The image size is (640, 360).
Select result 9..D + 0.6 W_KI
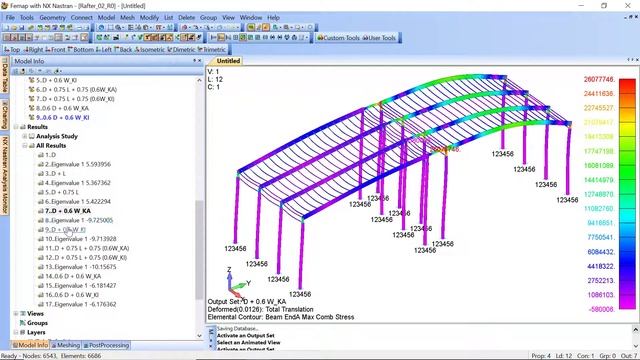click(65, 230)
